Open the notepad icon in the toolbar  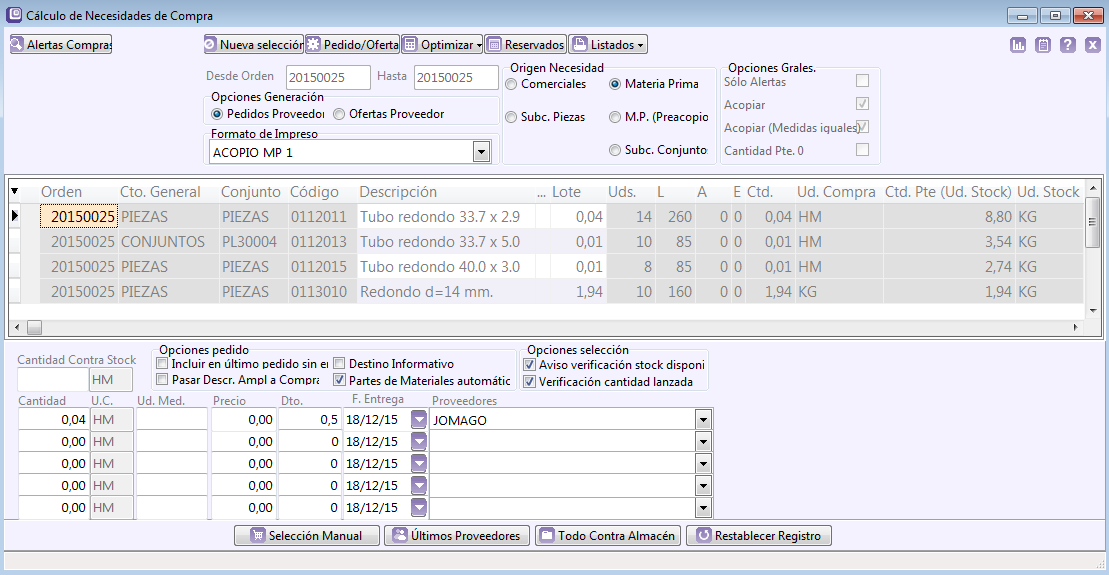click(x=1043, y=45)
